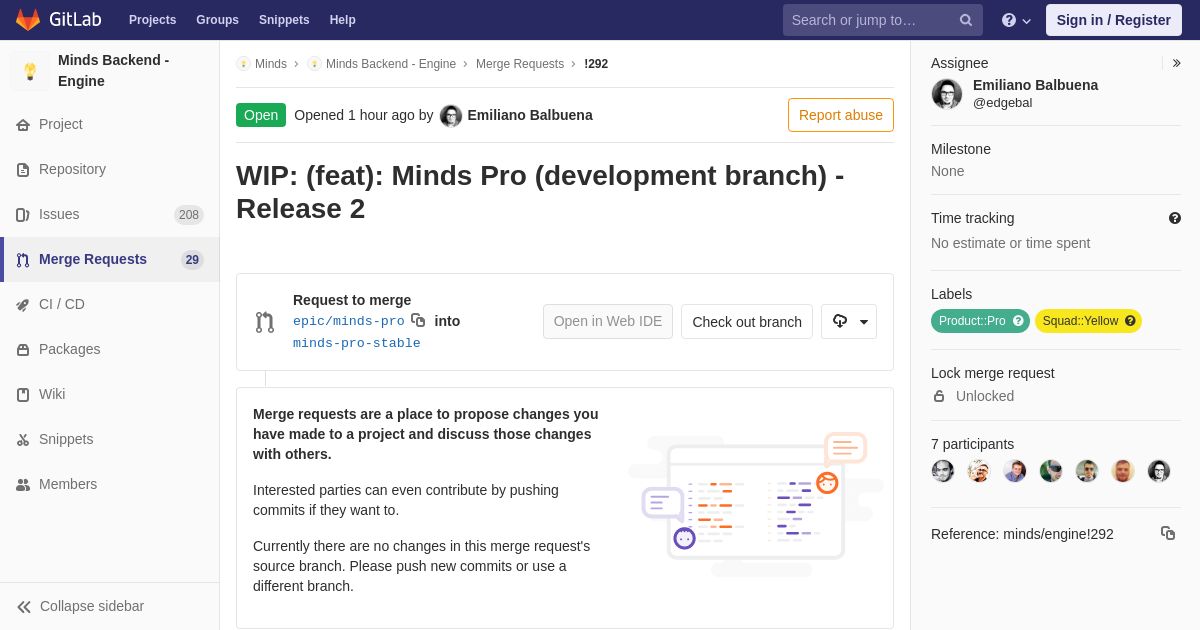Click the Issues icon in sidebar

coord(23,215)
